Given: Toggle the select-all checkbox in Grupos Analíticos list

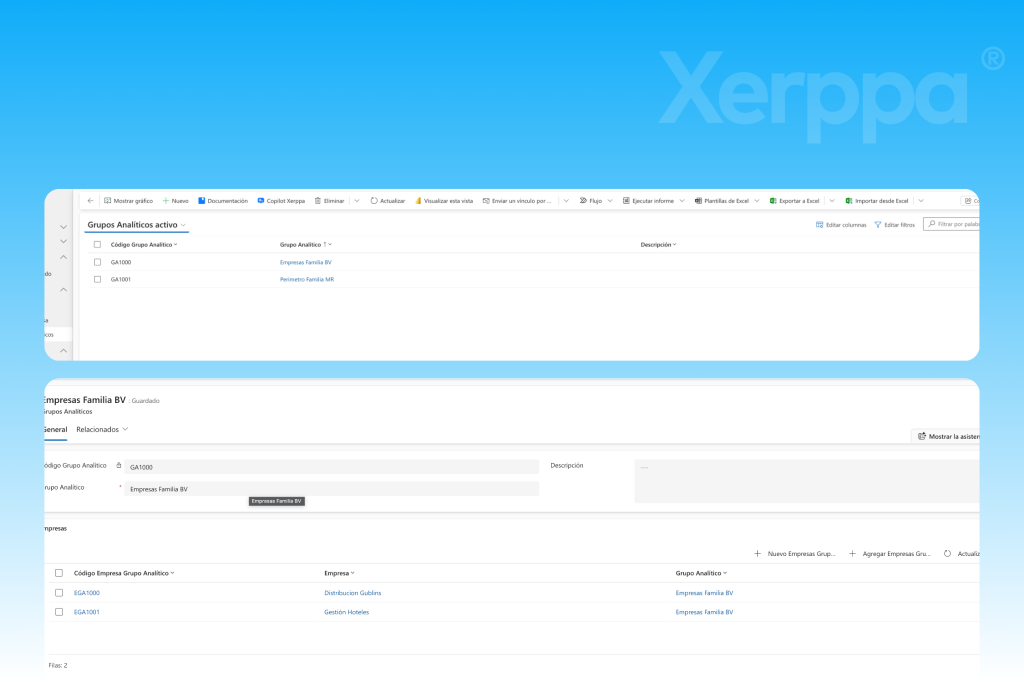Looking at the screenshot, I should (x=97, y=245).
